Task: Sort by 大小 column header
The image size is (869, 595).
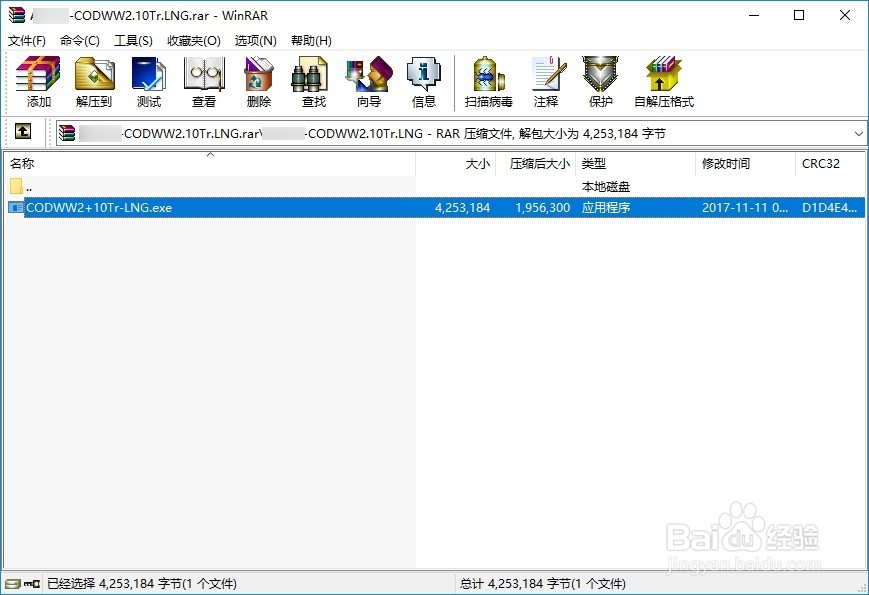Action: click(456, 163)
